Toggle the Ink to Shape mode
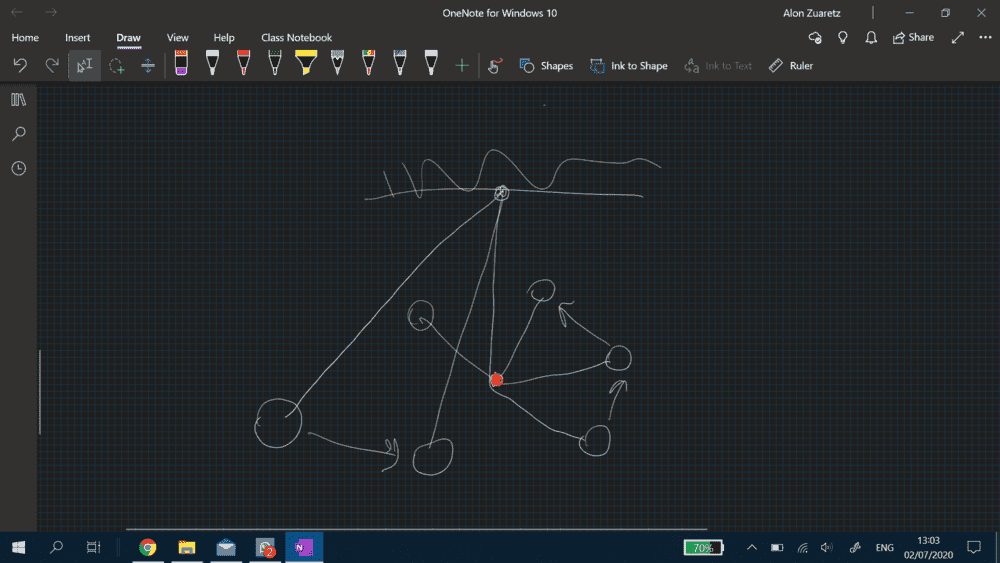 (628, 66)
